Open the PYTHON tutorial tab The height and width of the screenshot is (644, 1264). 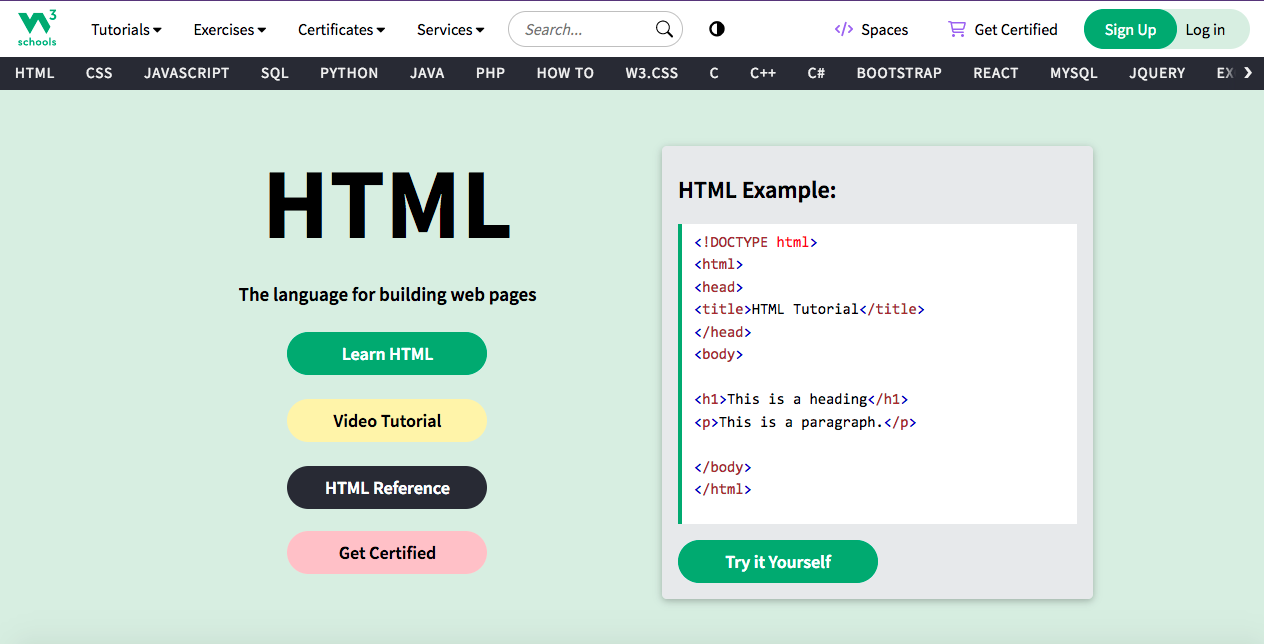point(349,72)
